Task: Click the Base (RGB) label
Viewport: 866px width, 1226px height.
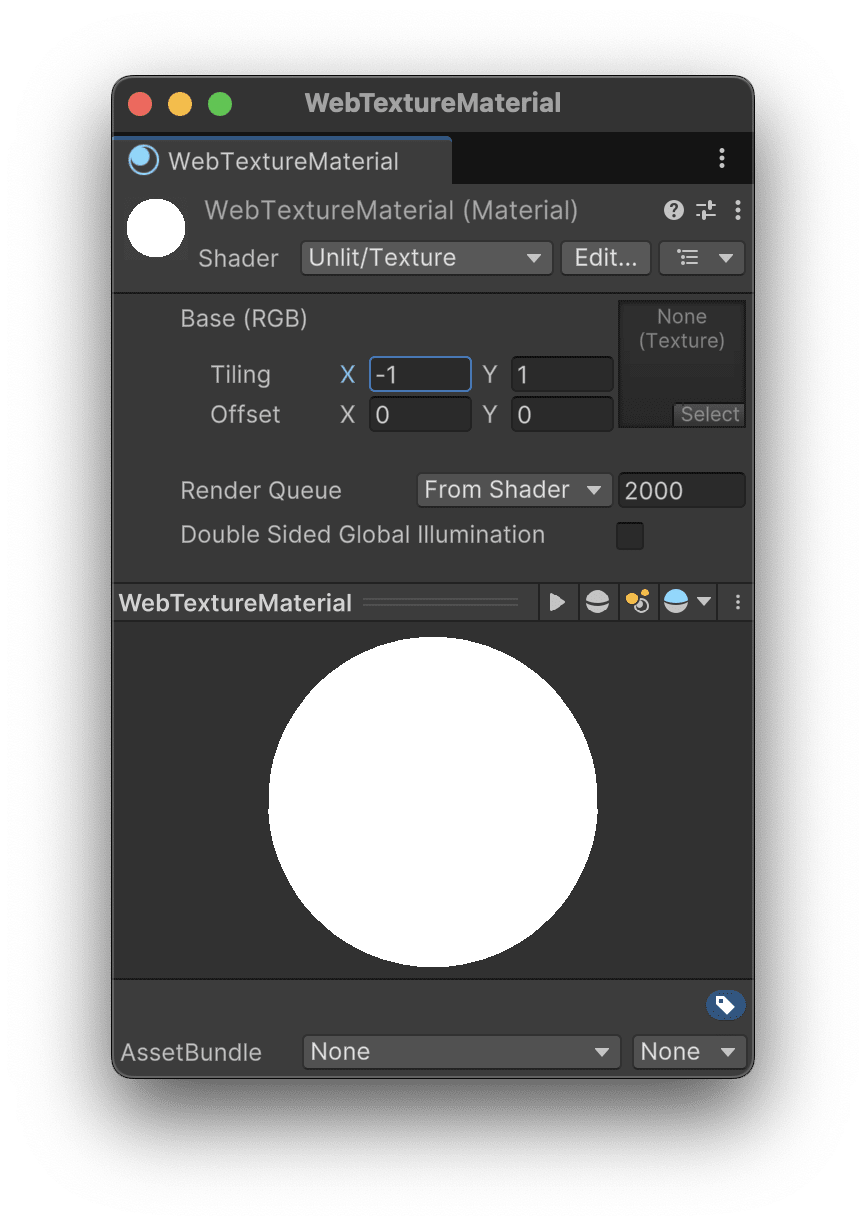Action: tap(244, 319)
